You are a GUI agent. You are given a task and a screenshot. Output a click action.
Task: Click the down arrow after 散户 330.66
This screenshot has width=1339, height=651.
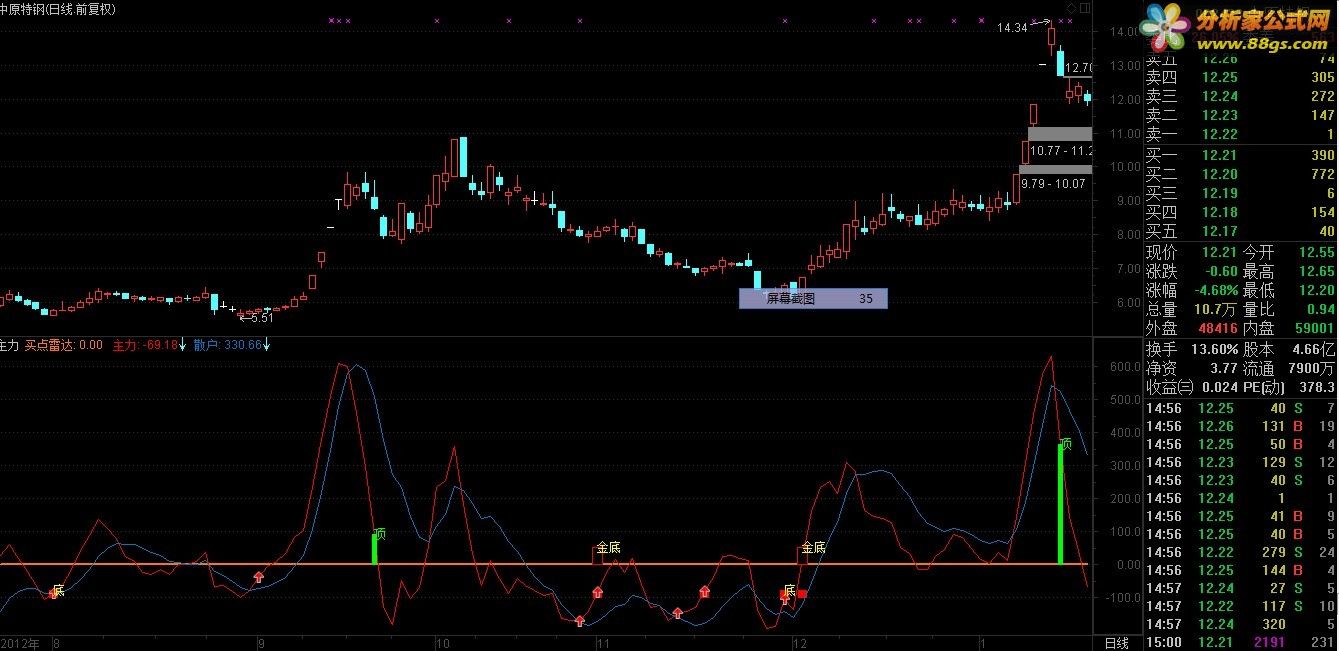pos(267,345)
